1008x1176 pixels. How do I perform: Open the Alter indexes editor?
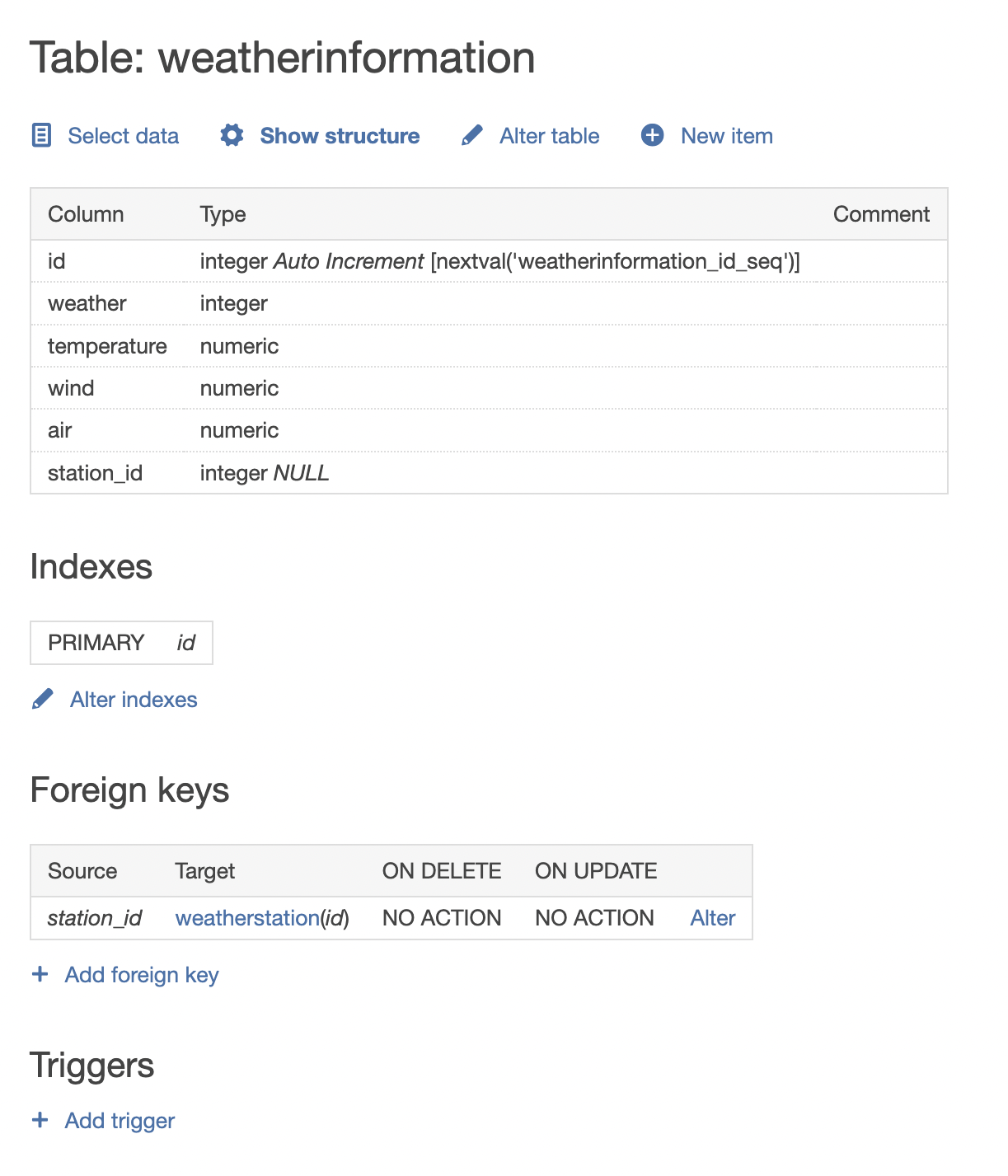point(133,699)
